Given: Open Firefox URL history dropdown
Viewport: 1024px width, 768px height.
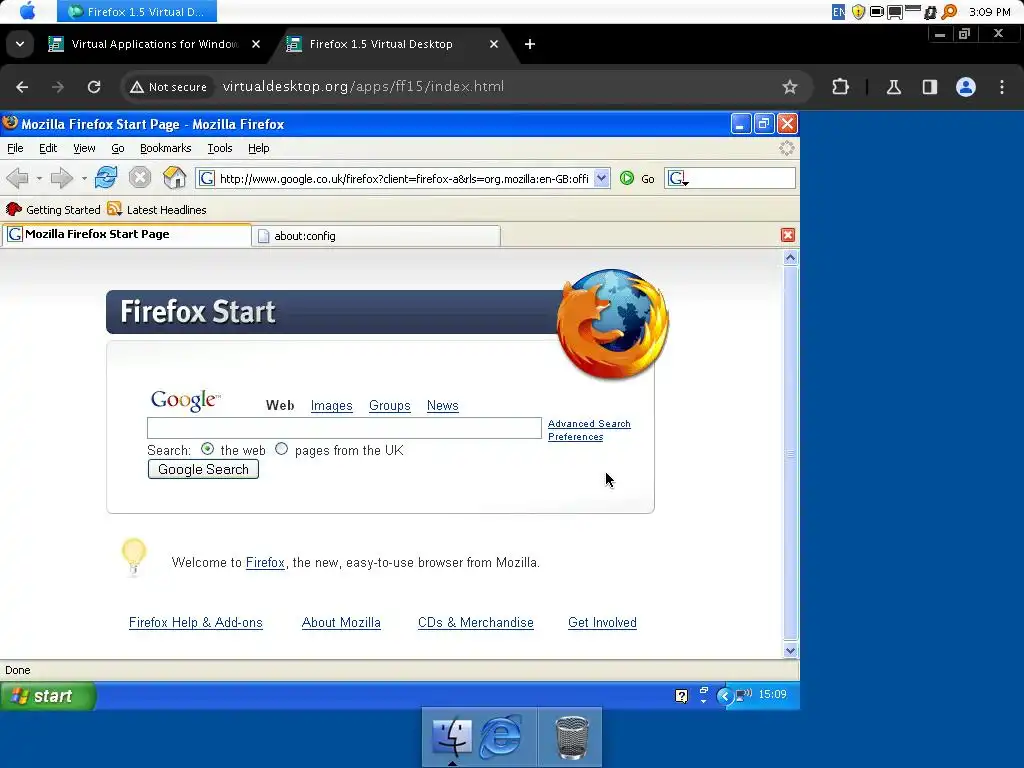Looking at the screenshot, I should tap(601, 178).
